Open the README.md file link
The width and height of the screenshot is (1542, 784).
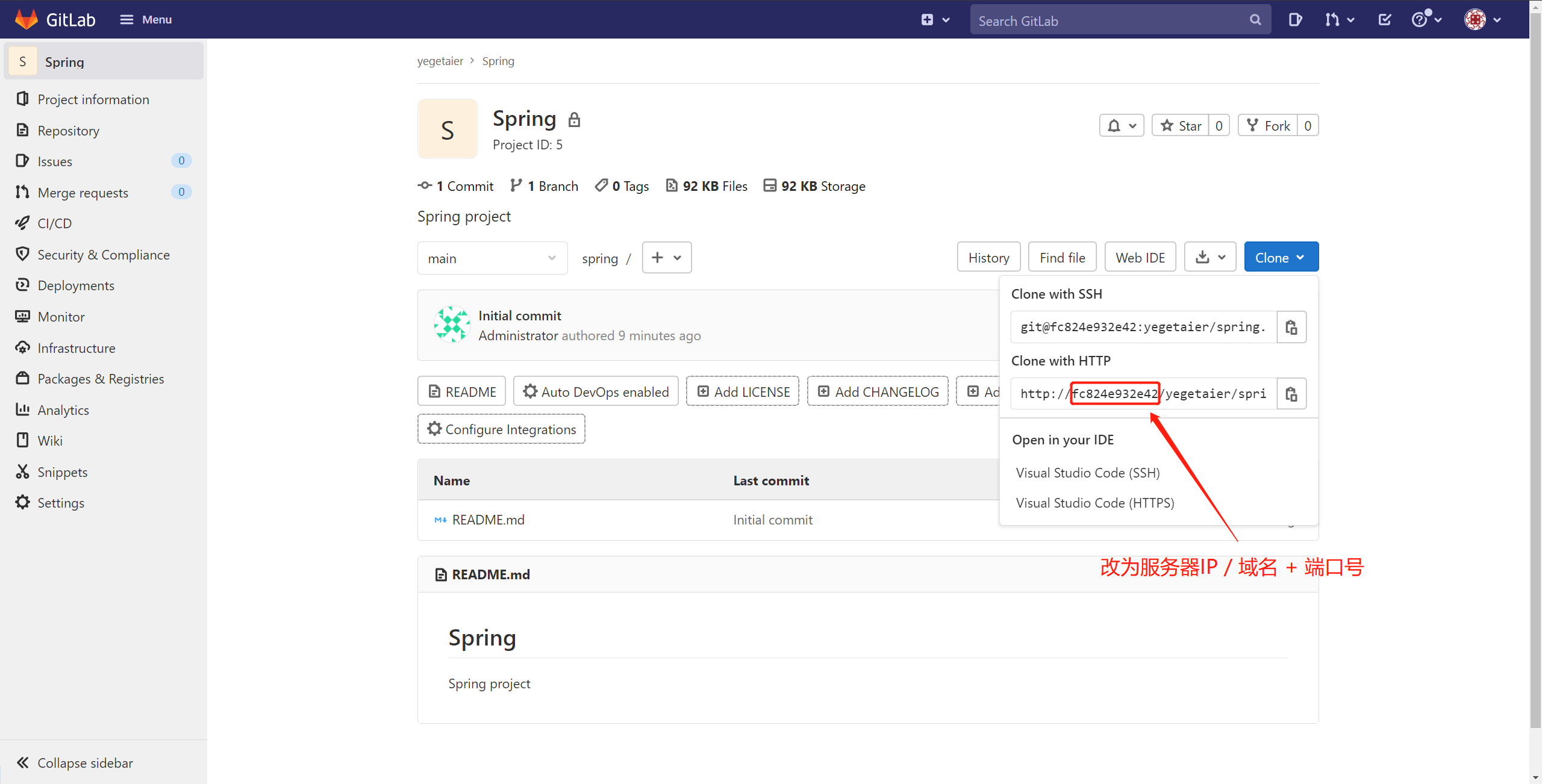point(488,520)
